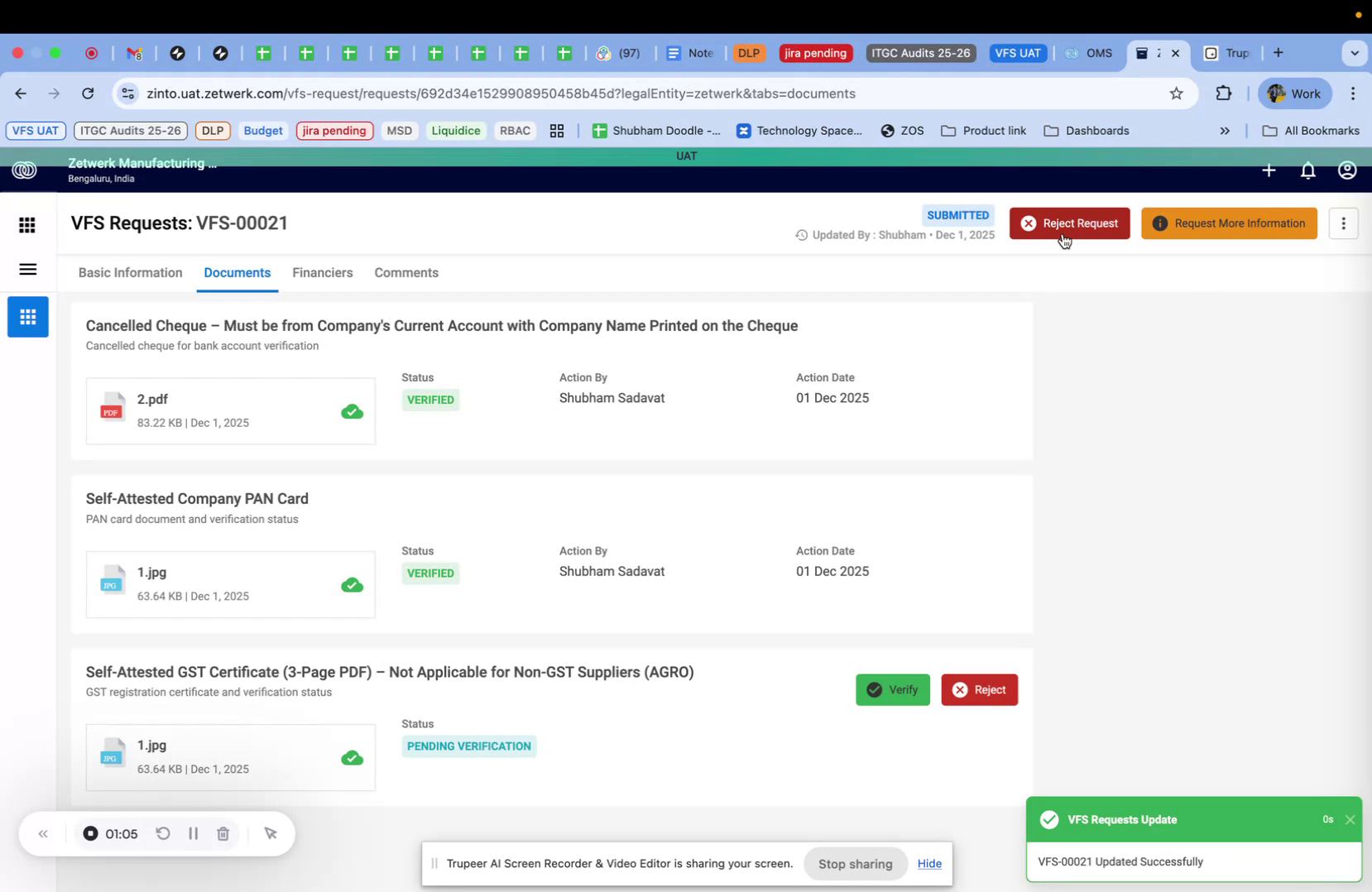Select the cursor pointer tool in the recorder
Image resolution: width=1372 pixels, height=892 pixels.
tap(271, 833)
